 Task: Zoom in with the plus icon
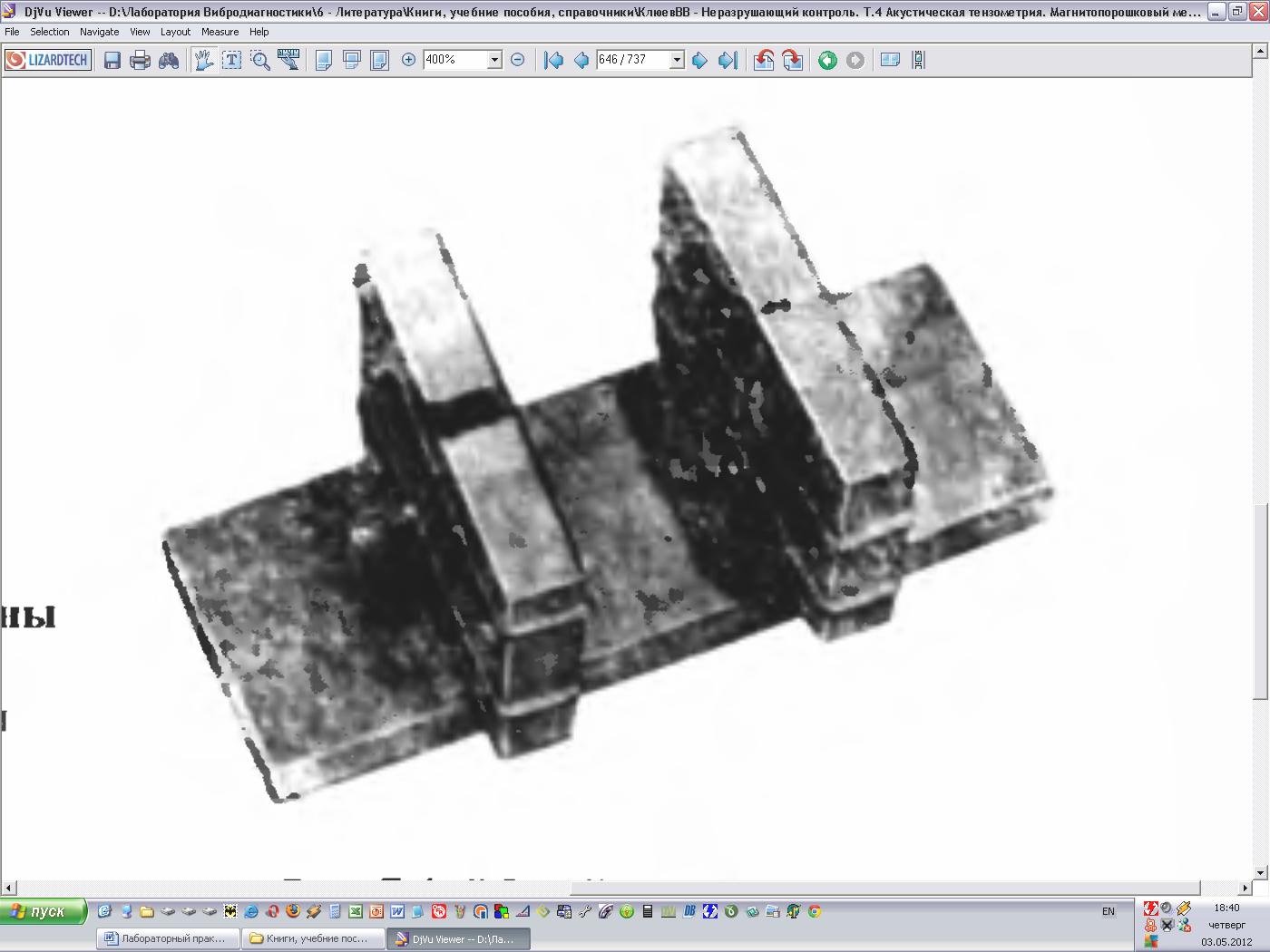[x=408, y=60]
